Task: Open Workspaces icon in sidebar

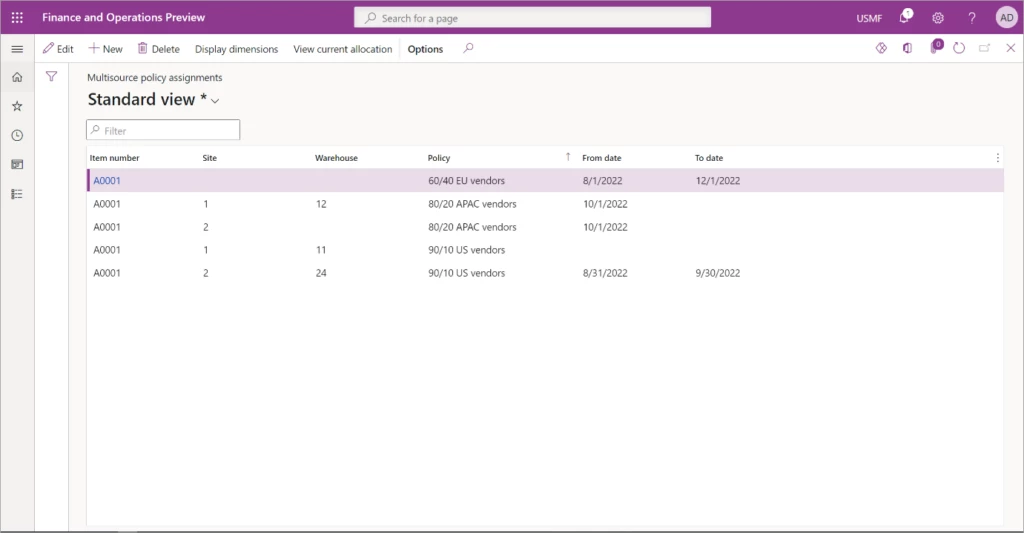Action: coord(18,165)
